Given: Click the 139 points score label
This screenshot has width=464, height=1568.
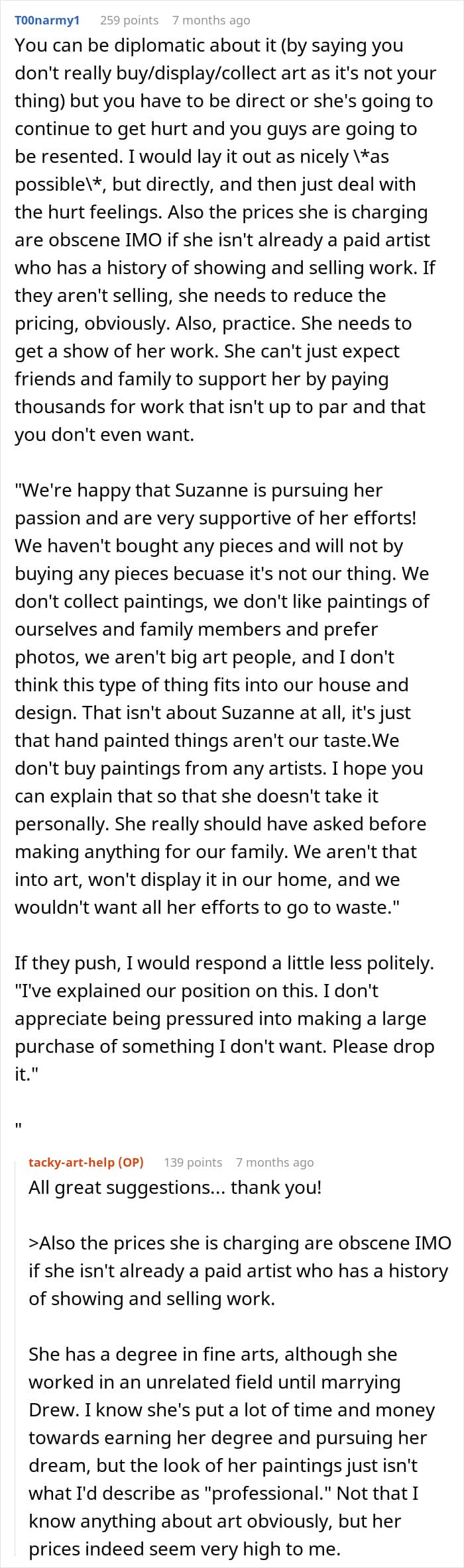Looking at the screenshot, I should 193,1162.
